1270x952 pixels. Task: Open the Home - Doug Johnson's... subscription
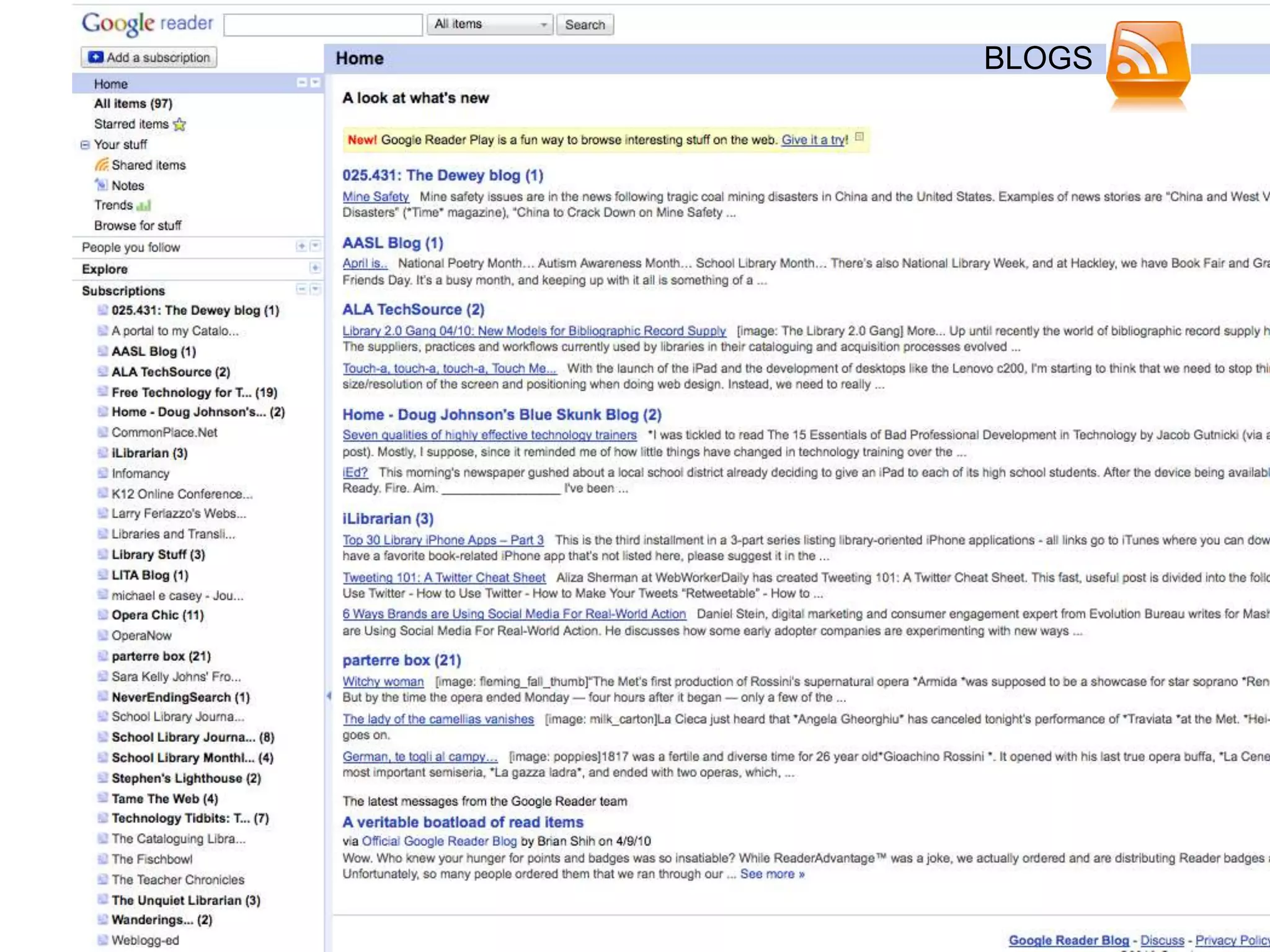point(198,412)
